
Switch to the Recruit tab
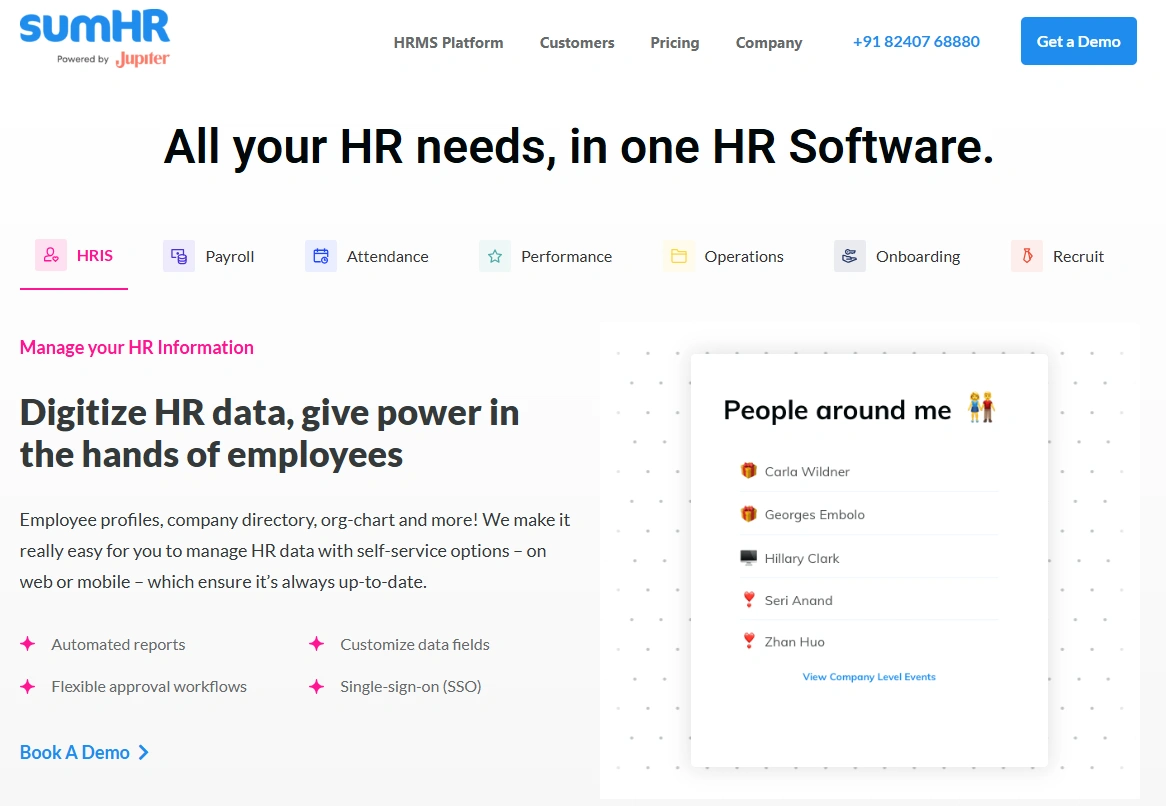coord(1057,257)
